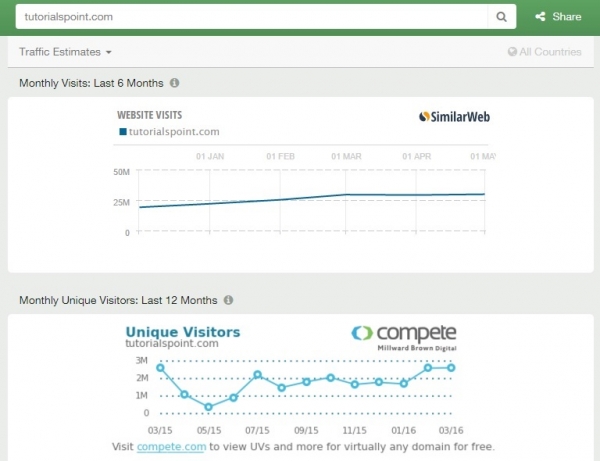Click the magnifier search icon
The height and width of the screenshot is (461, 600).
tap(501, 17)
